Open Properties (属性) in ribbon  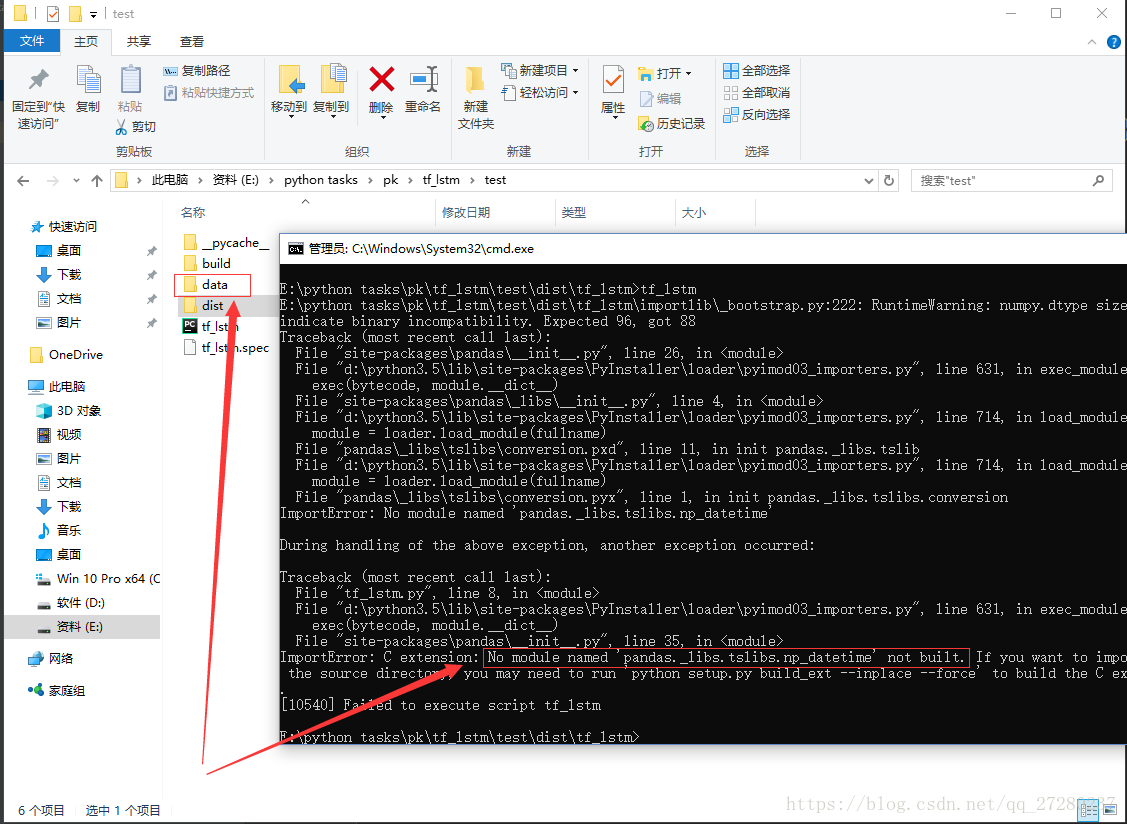[613, 91]
